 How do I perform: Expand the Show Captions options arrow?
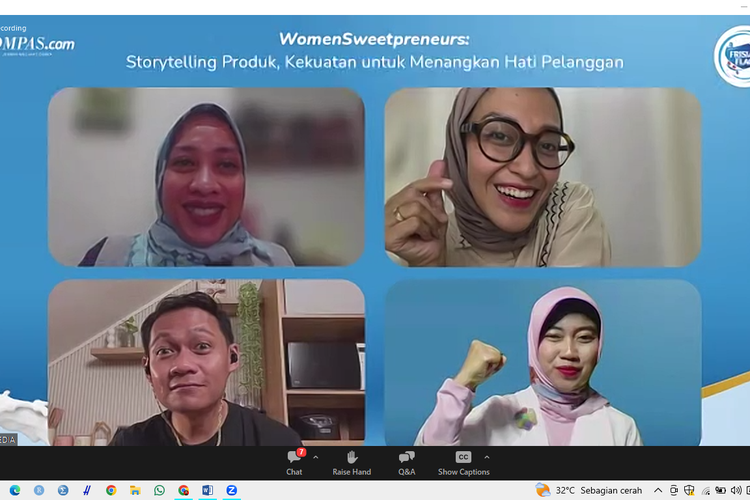[x=487, y=457]
